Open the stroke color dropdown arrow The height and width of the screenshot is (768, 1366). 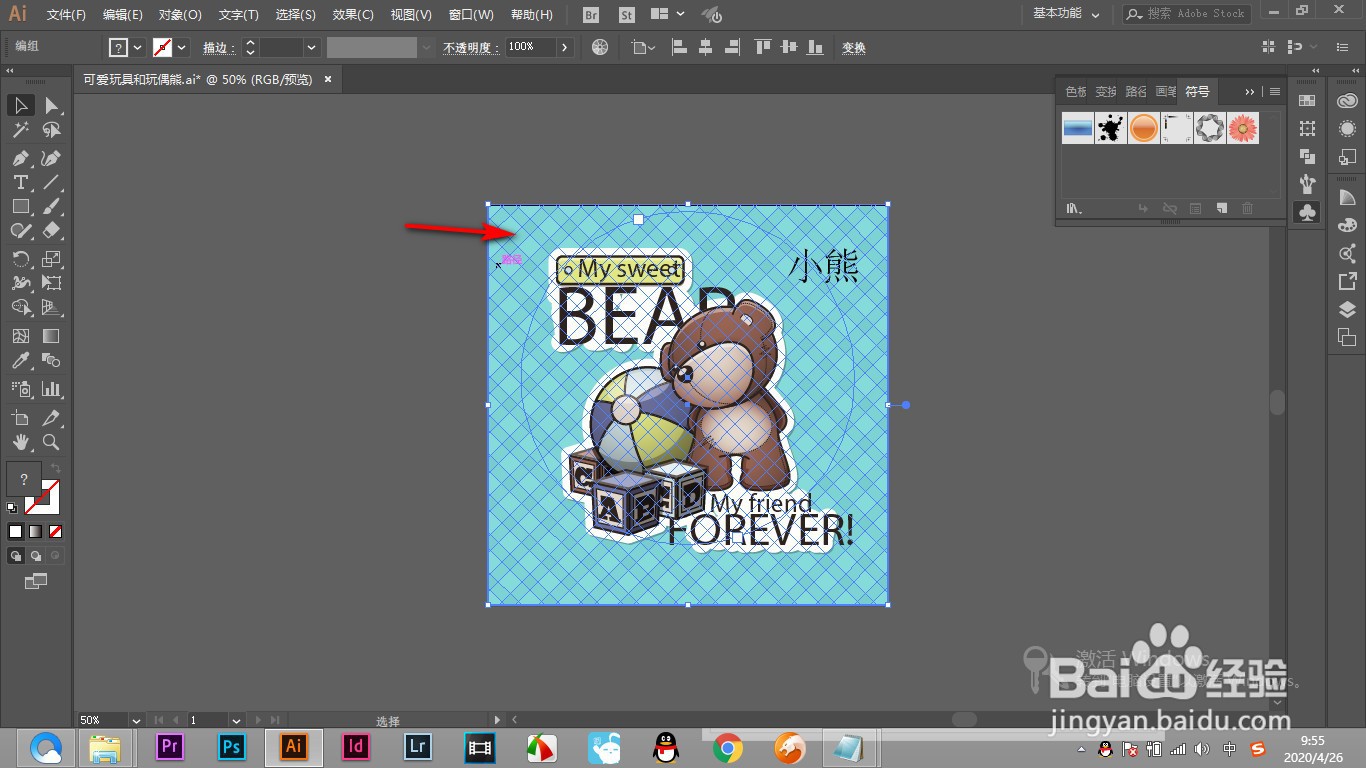(x=182, y=47)
